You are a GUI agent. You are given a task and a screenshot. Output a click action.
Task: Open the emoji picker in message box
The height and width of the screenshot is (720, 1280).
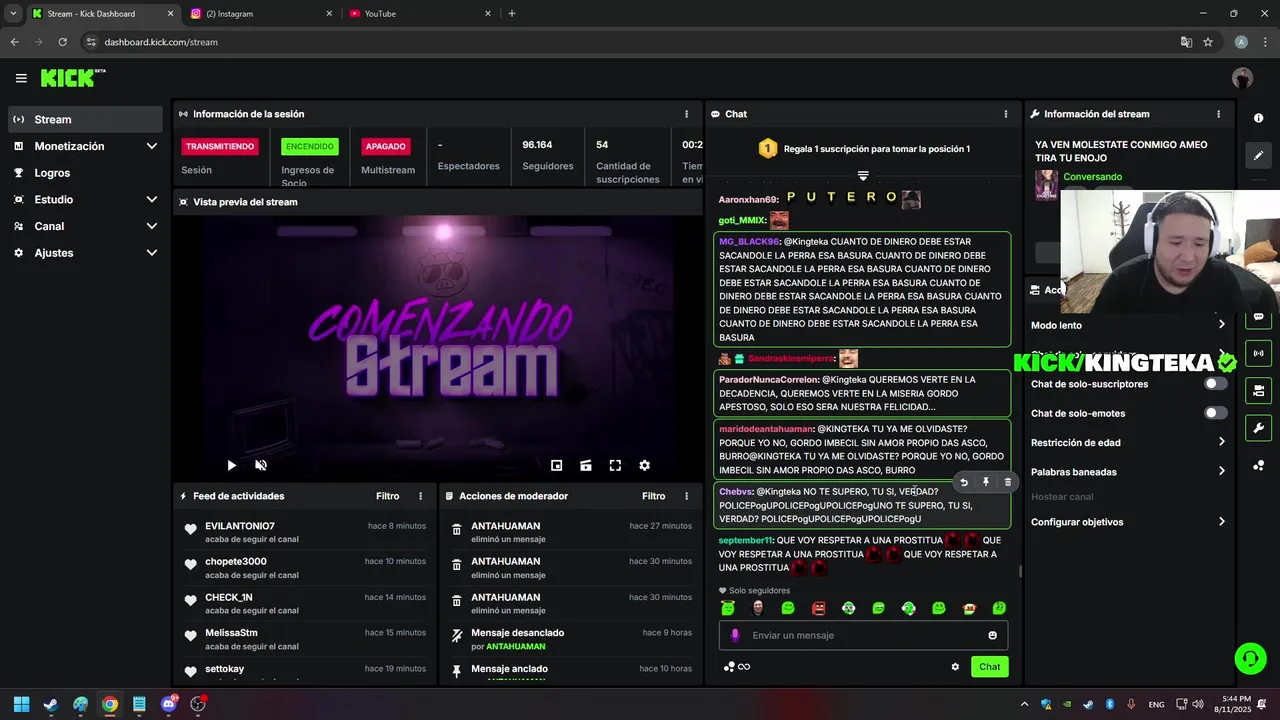[x=992, y=635]
